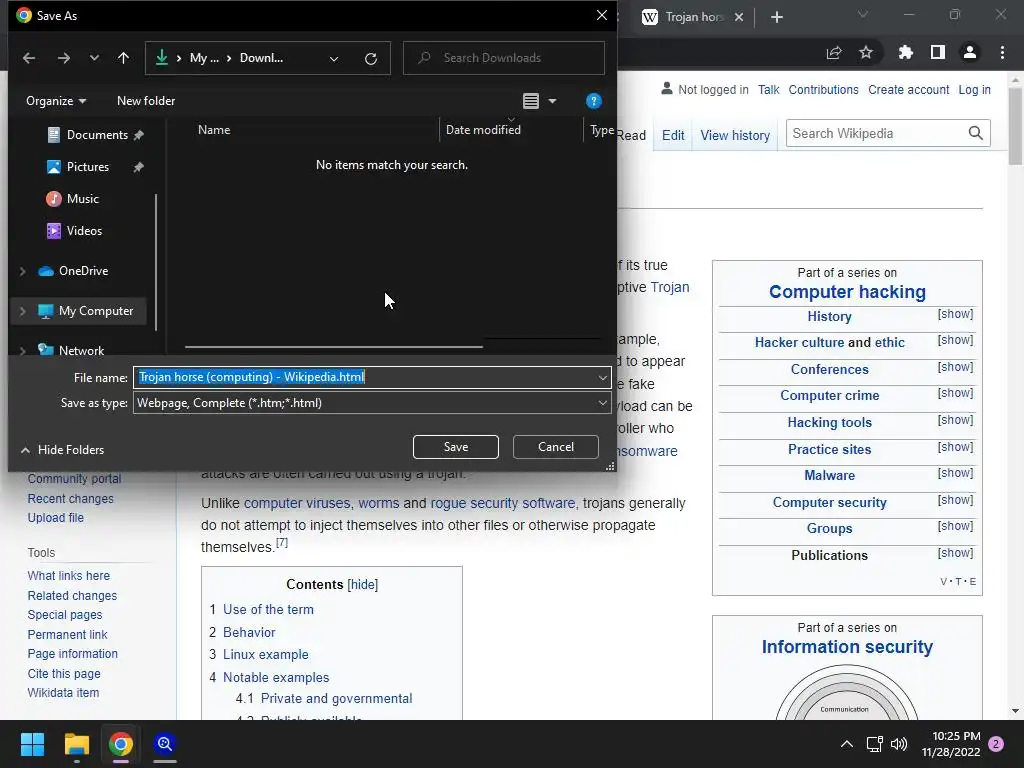Show the Malware section
The width and height of the screenshot is (1024, 768).
point(955,473)
